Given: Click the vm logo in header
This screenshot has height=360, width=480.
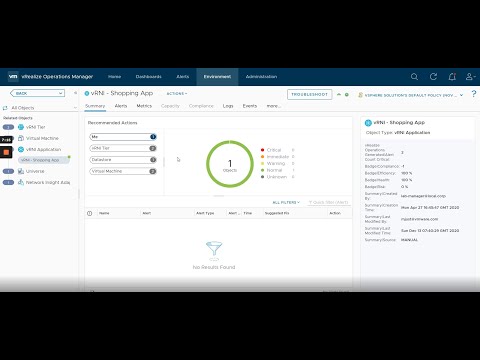Looking at the screenshot, I should point(13,76).
